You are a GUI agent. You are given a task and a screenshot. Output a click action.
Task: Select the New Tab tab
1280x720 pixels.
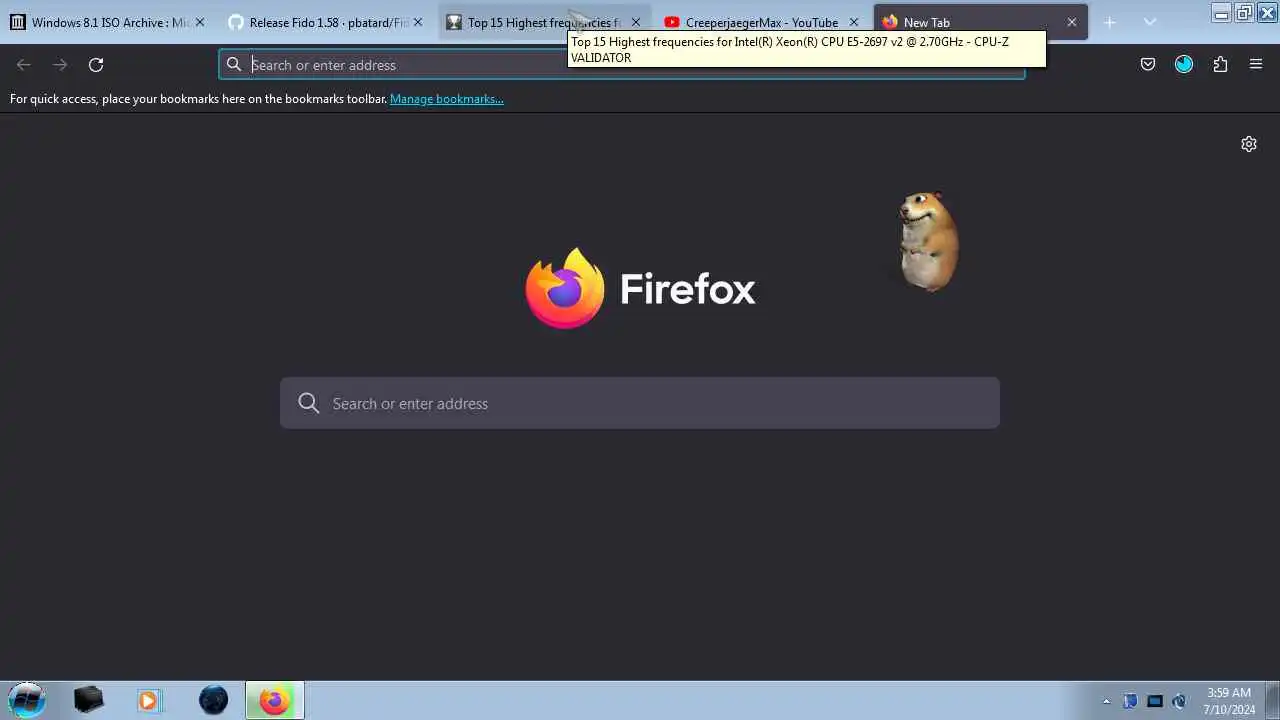(981, 22)
